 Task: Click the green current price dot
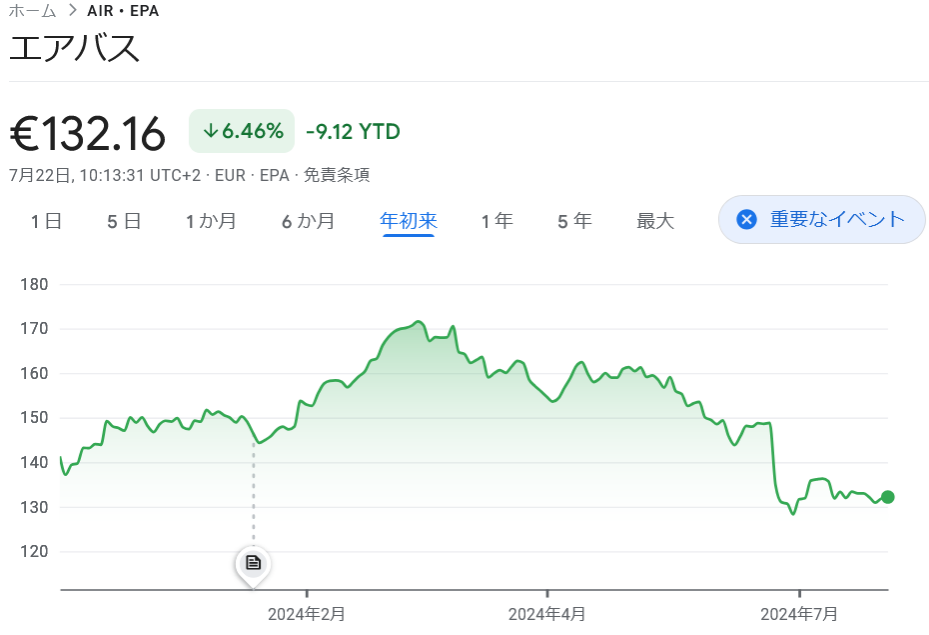click(x=886, y=496)
